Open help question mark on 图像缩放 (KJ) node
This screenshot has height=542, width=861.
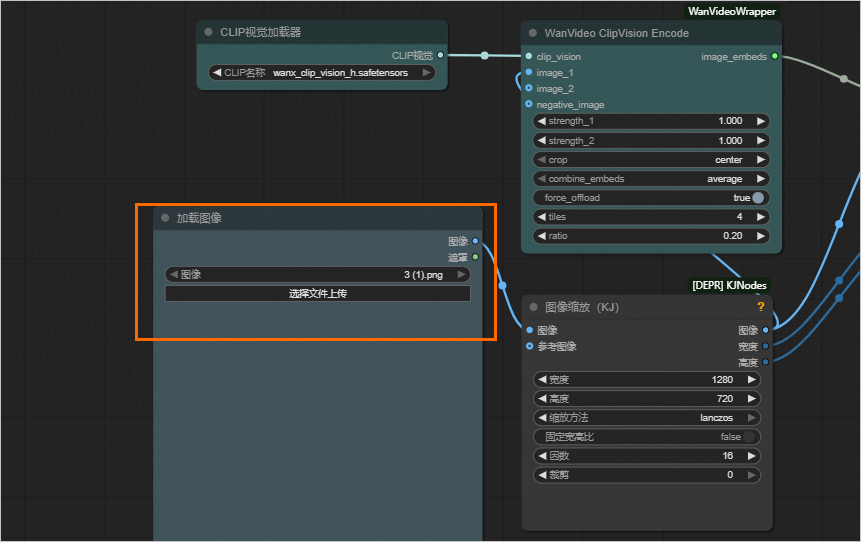pos(761,306)
